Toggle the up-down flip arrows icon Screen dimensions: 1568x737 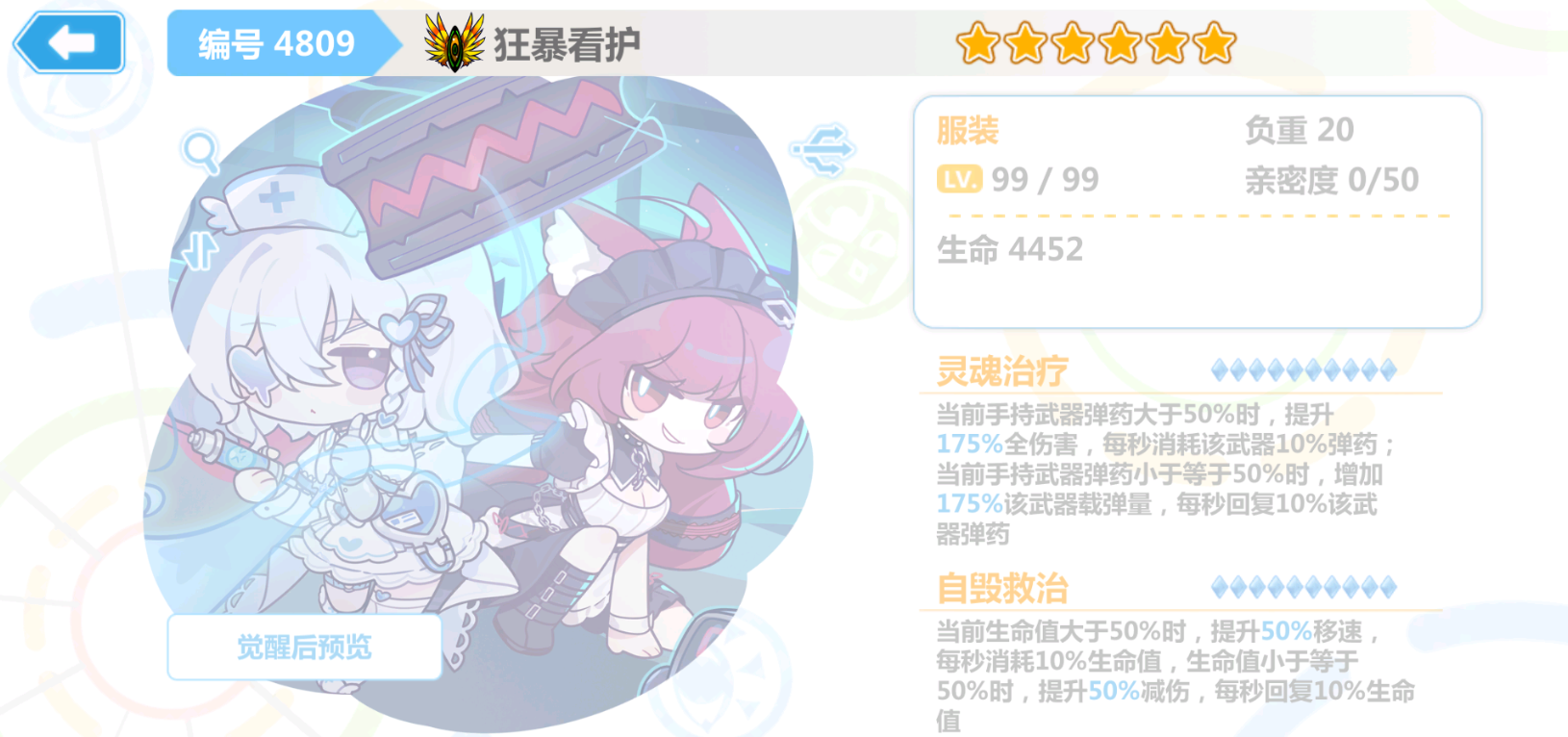click(x=200, y=250)
